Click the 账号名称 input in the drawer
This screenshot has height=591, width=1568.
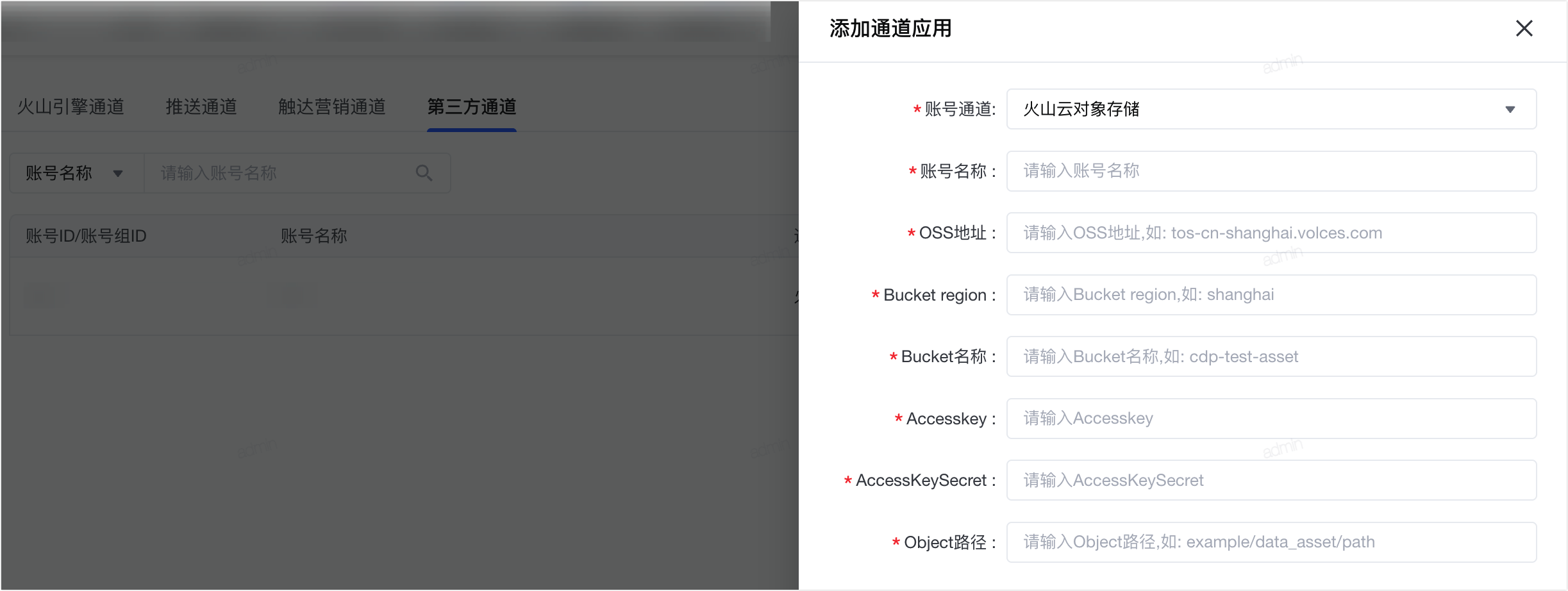point(1271,171)
